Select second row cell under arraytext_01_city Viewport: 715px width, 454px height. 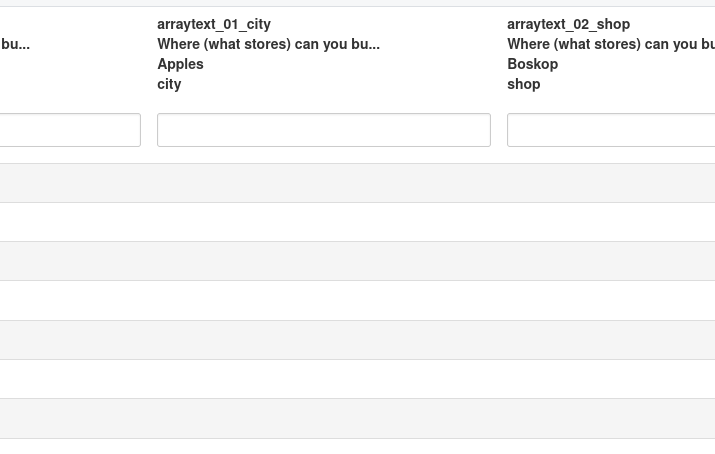(x=323, y=222)
